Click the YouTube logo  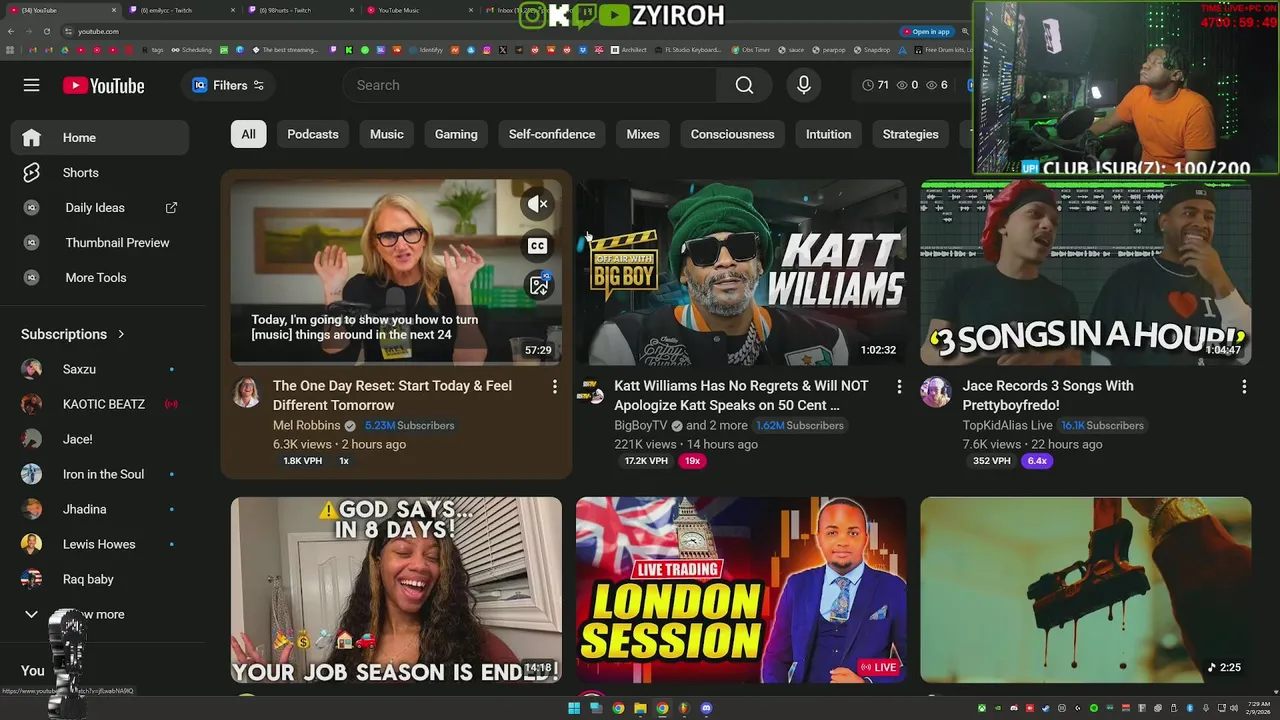[104, 86]
